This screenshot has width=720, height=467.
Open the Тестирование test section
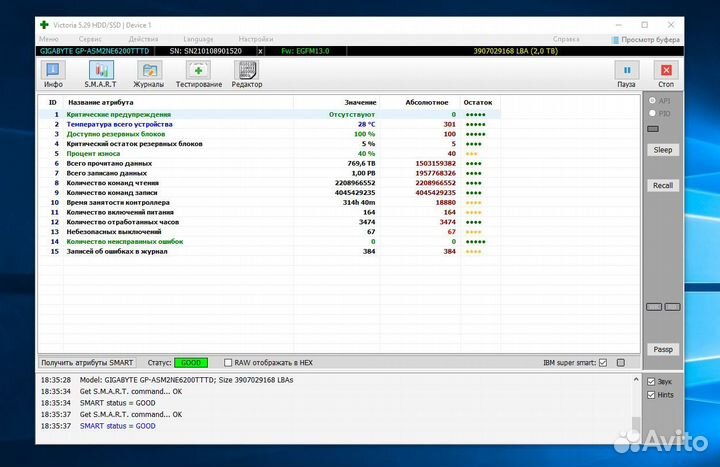point(199,74)
